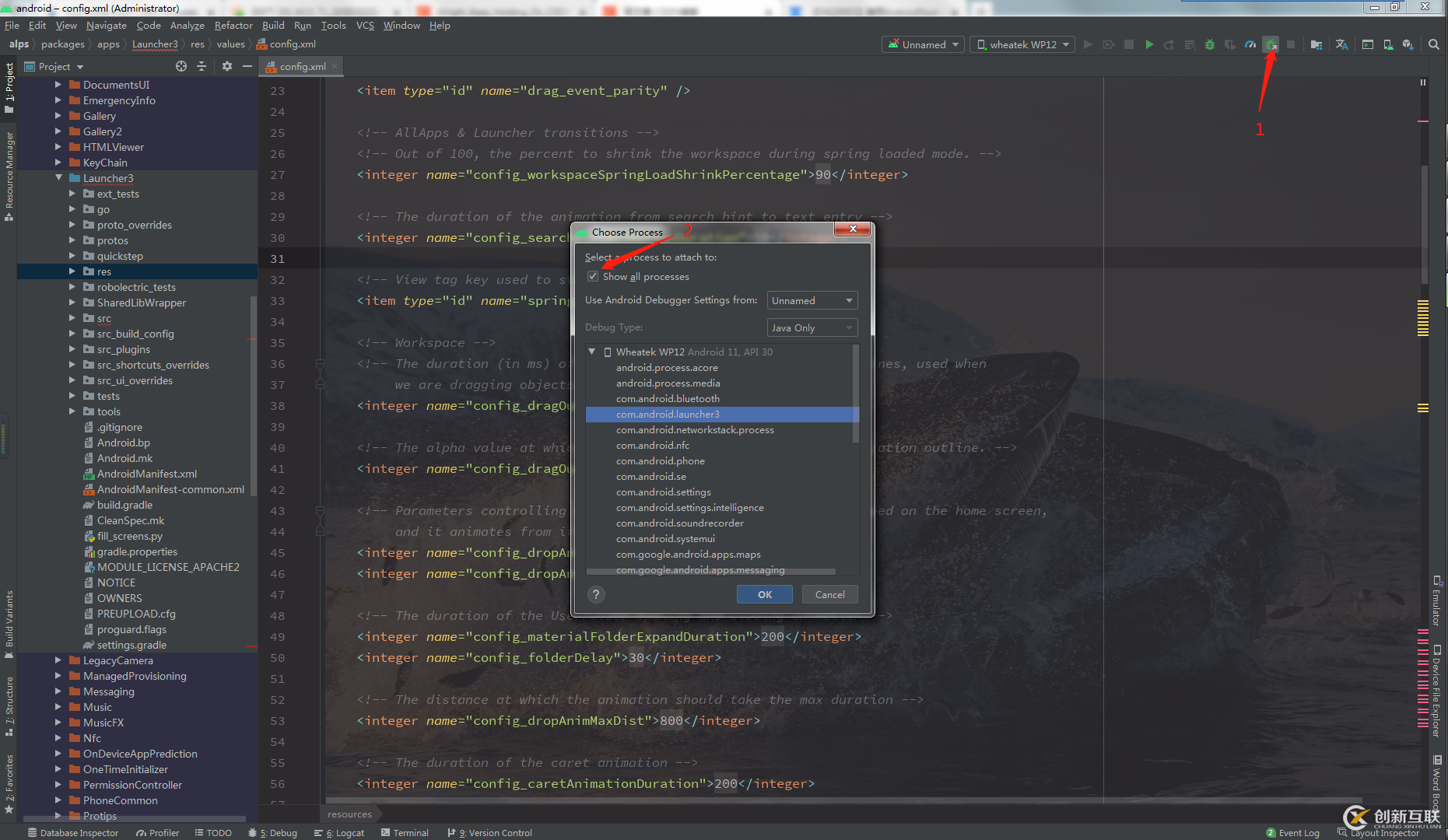Click the green Debug bug icon
The height and width of the screenshot is (840, 1448).
coord(1210,44)
